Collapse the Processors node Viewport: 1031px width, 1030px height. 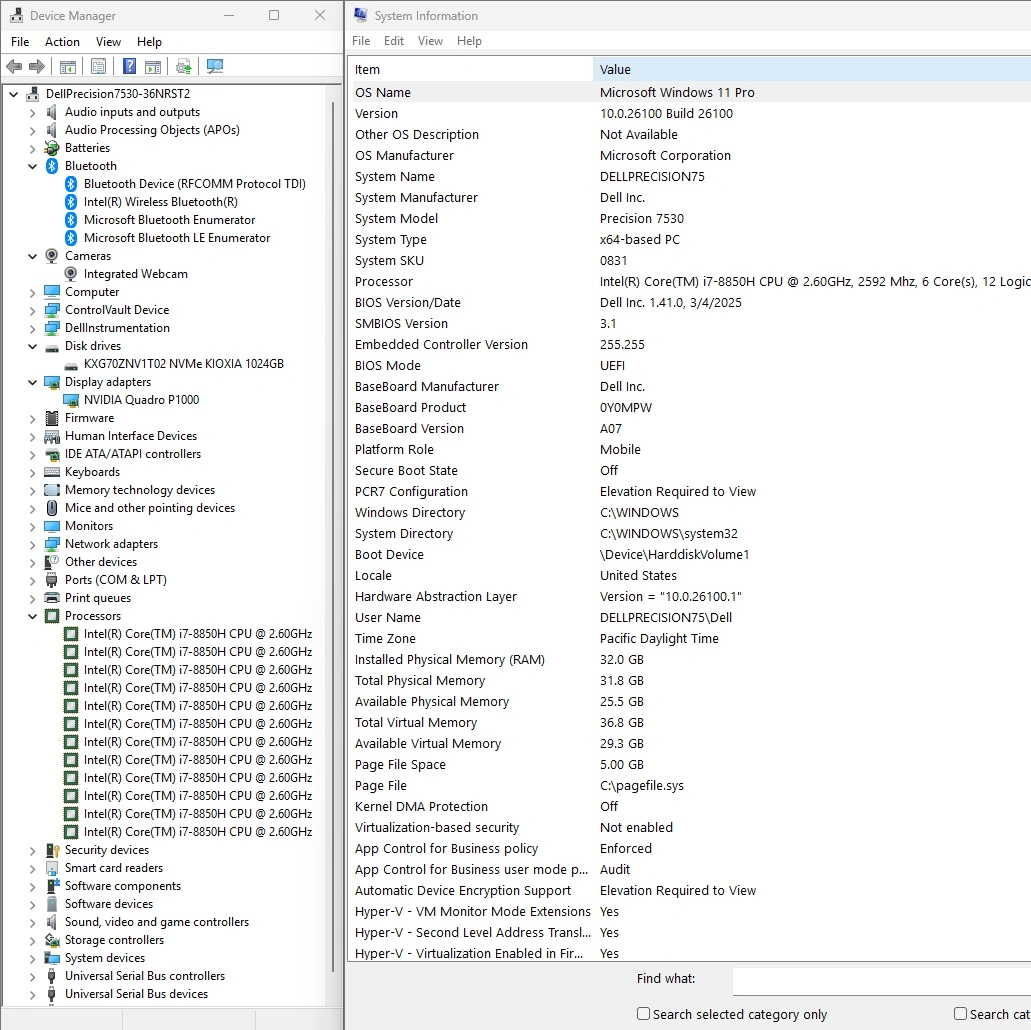[x=32, y=616]
